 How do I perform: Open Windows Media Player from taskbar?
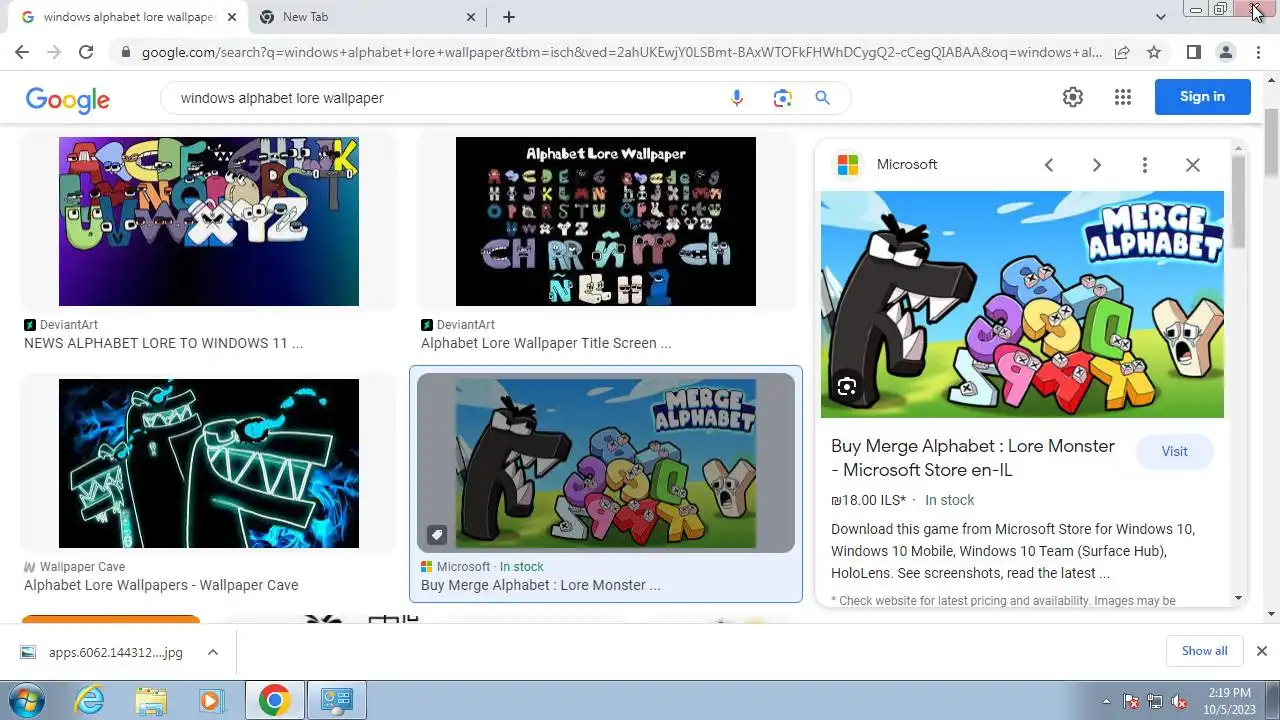click(x=212, y=701)
